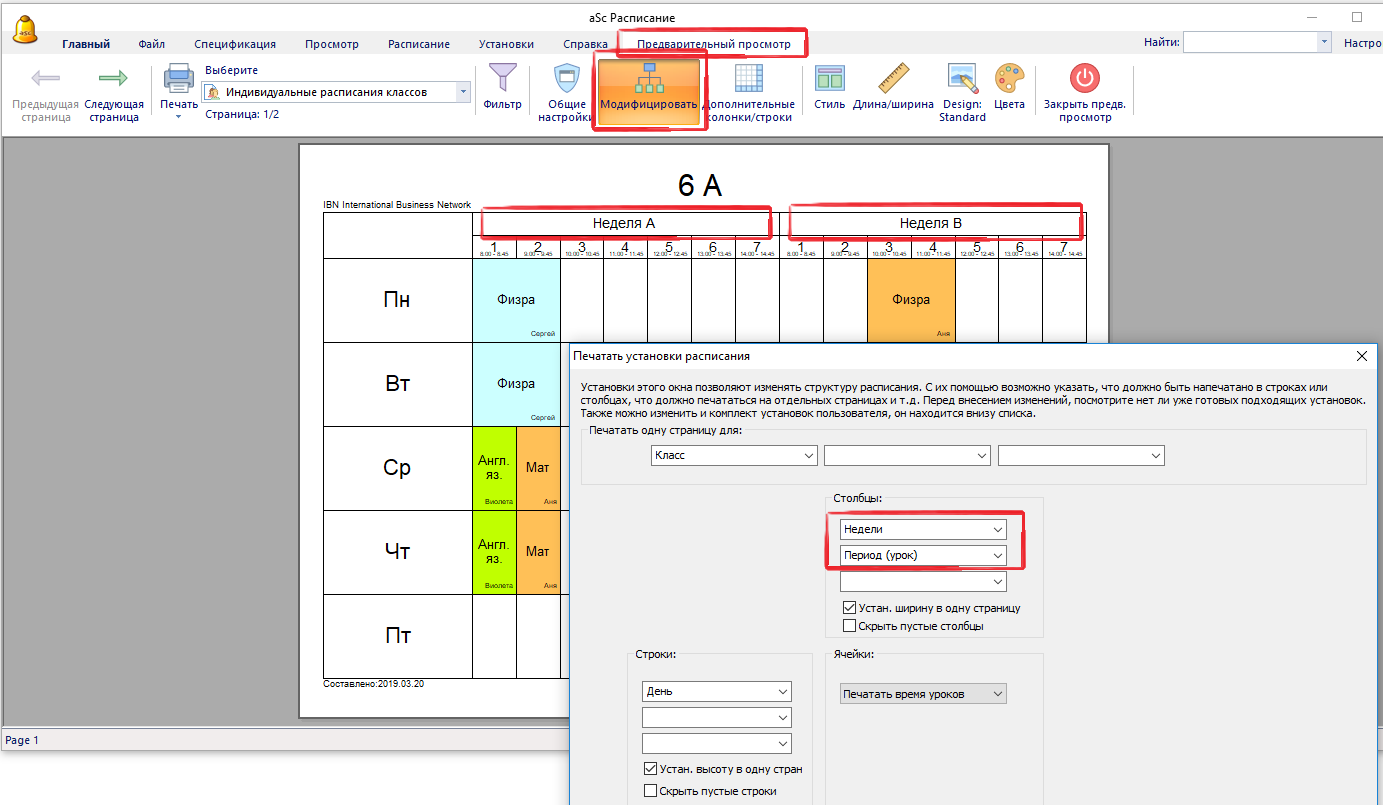Click the Цвета palette icon
Viewport: 1383px width, 805px height.
tap(1009, 80)
